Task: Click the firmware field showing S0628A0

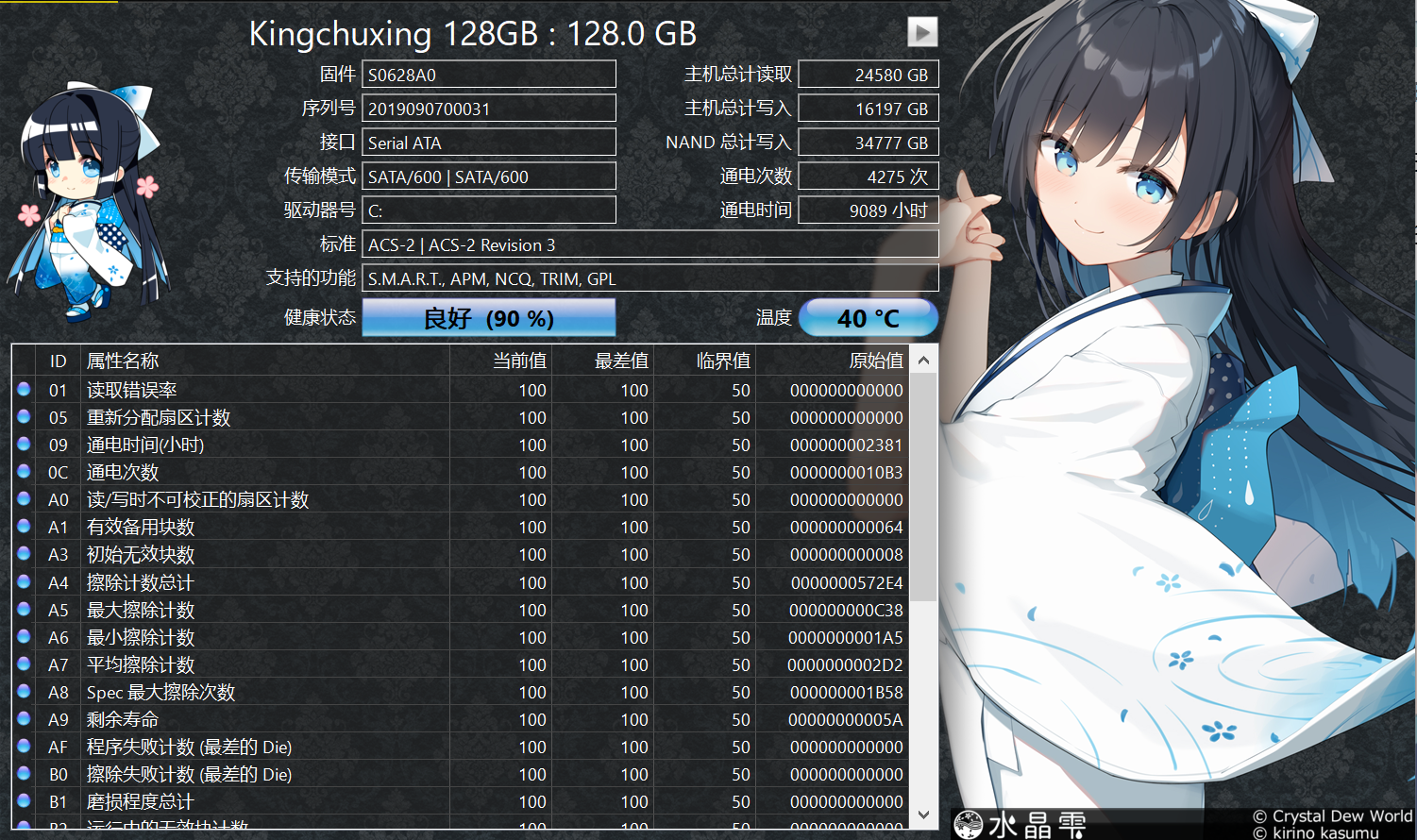Action: click(488, 75)
